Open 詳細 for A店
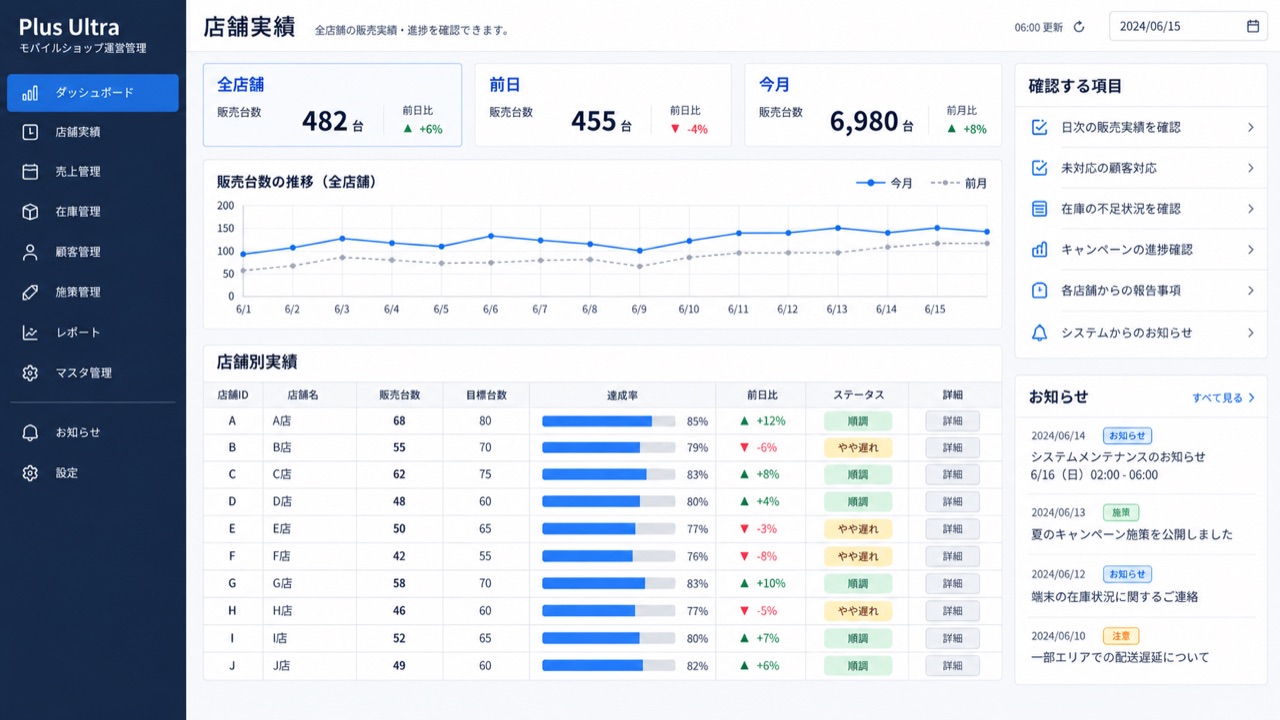1280x720 pixels. (952, 421)
